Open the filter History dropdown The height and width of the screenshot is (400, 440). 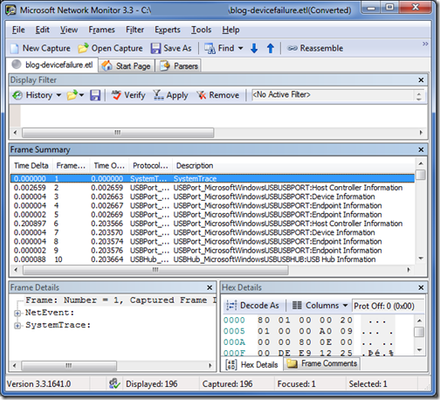click(37, 95)
